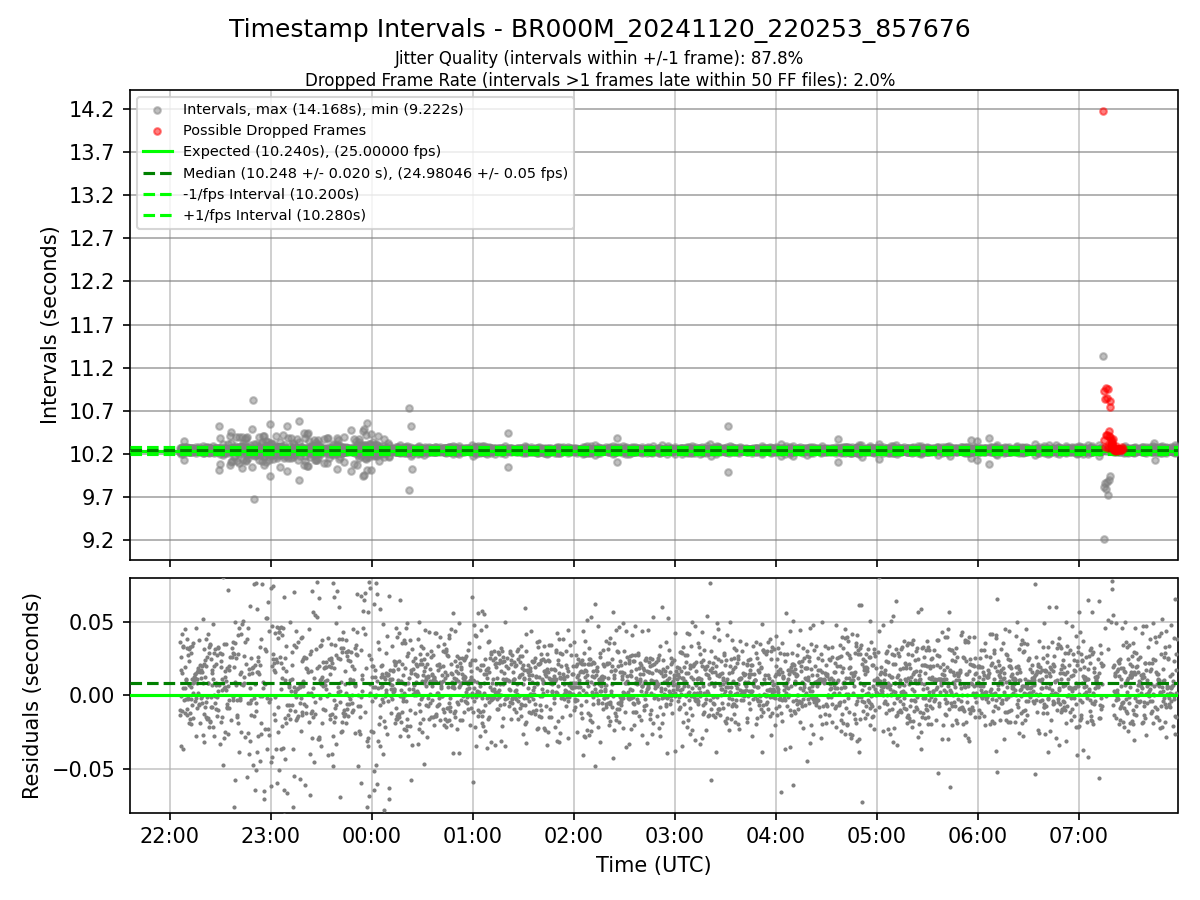Image resolution: width=1200 pixels, height=900 pixels.
Task: Select legend entry 'Expected (10.240s), (25.00000 fps)'
Action: 312,151
